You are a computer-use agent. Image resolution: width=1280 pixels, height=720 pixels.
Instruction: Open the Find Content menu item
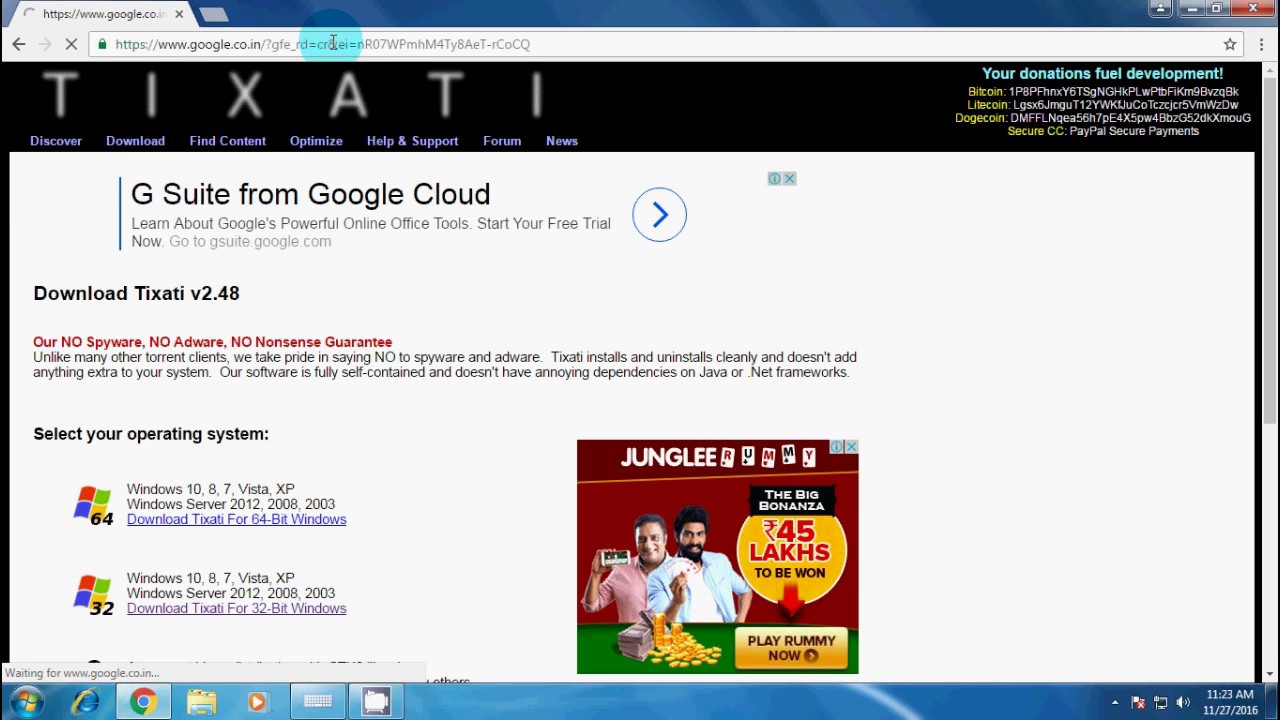click(x=227, y=141)
